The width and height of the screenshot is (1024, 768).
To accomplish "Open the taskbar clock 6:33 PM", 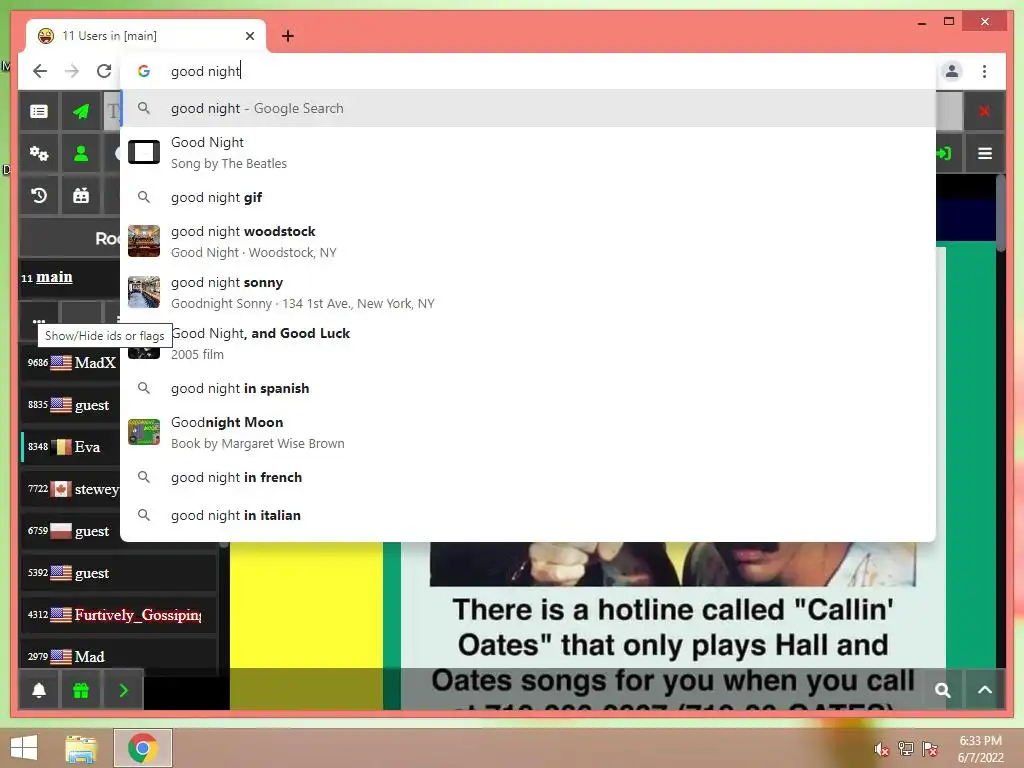I will pyautogui.click(x=980, y=749).
